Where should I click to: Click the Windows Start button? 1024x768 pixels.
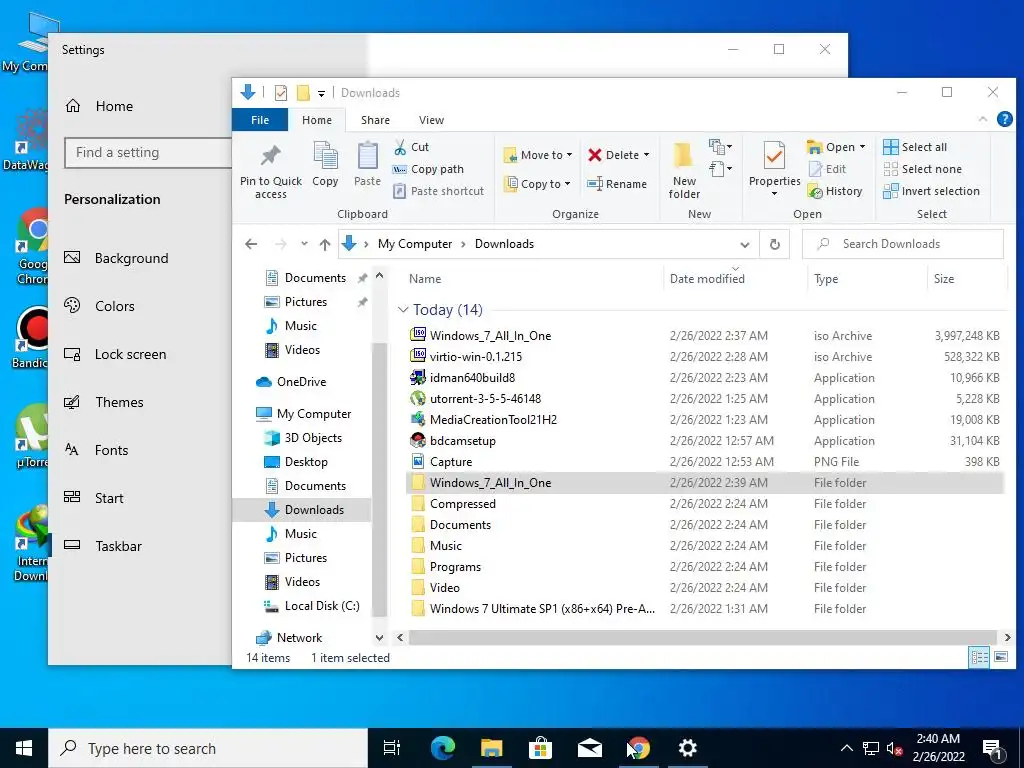[x=24, y=748]
